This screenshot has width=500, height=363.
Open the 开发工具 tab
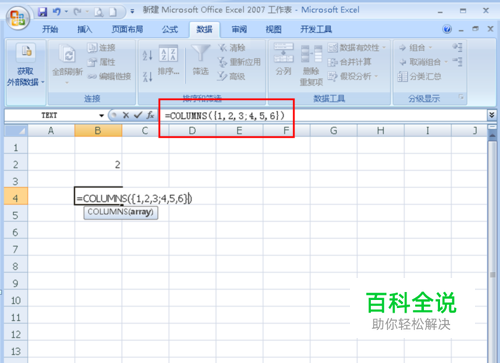point(316,29)
